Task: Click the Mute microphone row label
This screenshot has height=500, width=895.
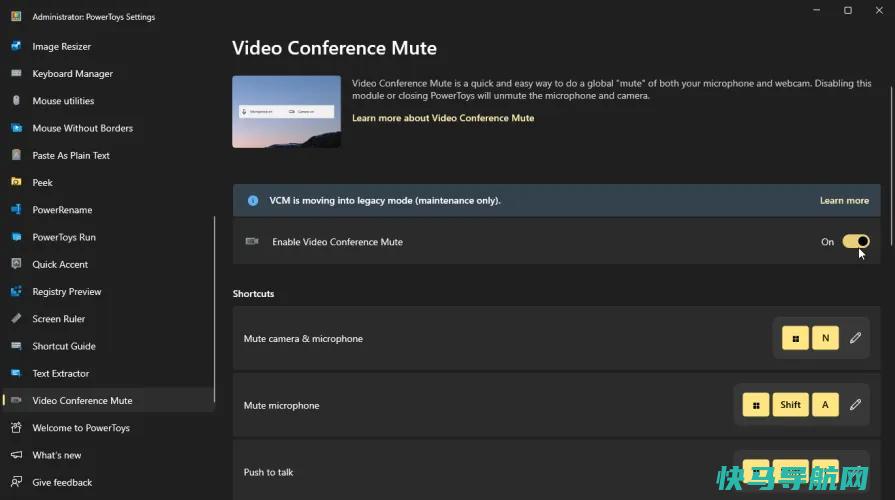Action: [x=281, y=405]
